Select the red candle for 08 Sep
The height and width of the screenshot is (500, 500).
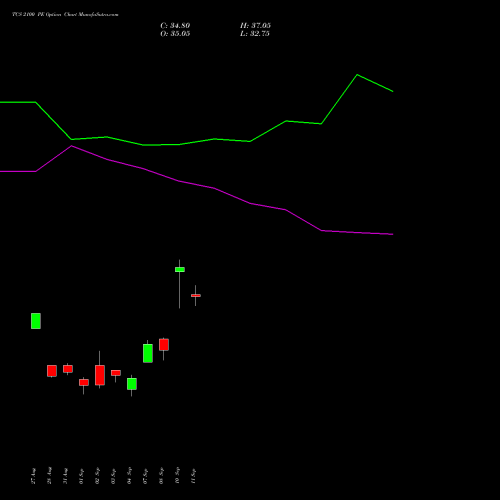pos(164,345)
